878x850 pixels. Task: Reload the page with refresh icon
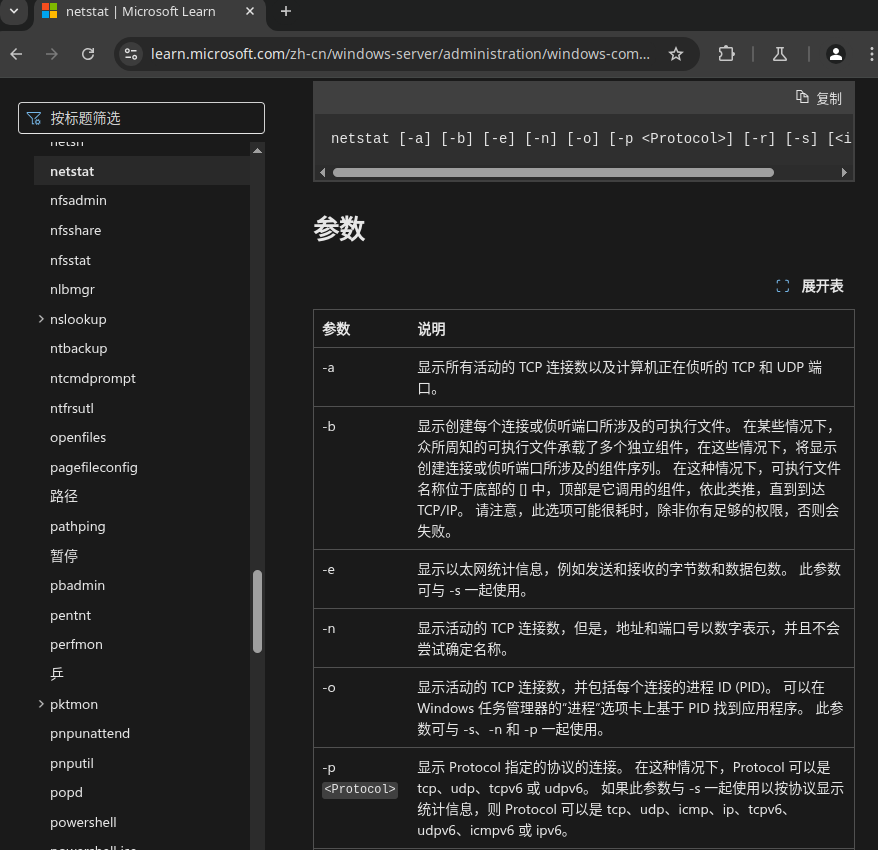[88, 54]
